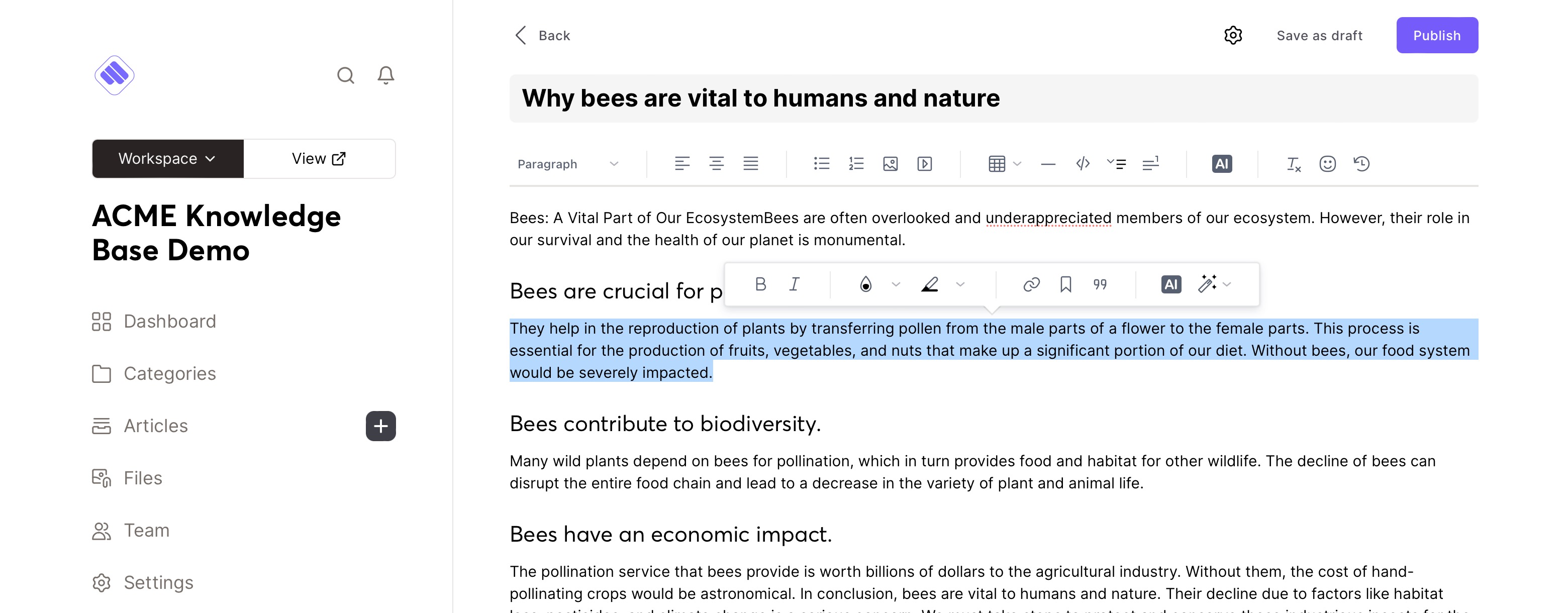The height and width of the screenshot is (613, 1568).
Task: Clear text formatting
Action: 1293,164
